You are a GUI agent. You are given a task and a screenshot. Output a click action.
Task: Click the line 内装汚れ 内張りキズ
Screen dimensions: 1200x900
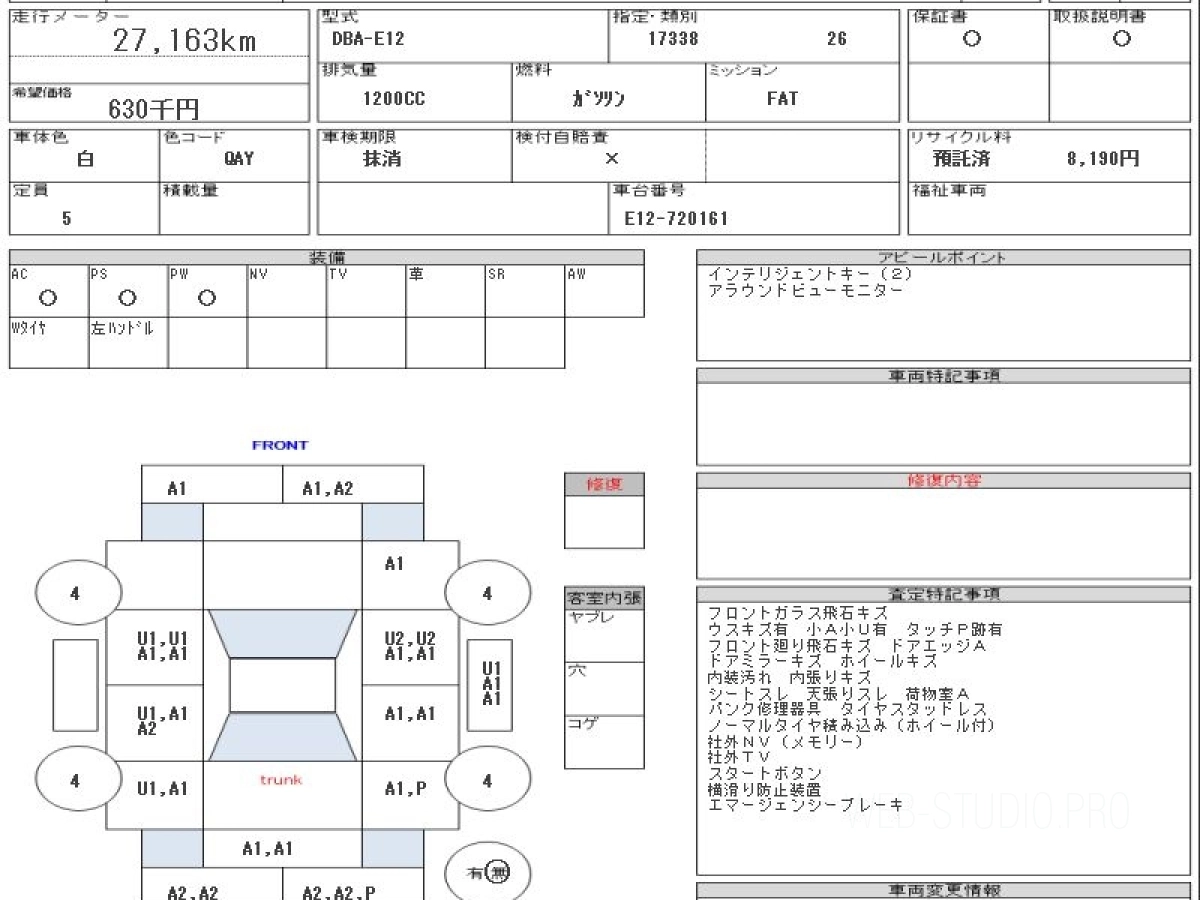point(789,677)
